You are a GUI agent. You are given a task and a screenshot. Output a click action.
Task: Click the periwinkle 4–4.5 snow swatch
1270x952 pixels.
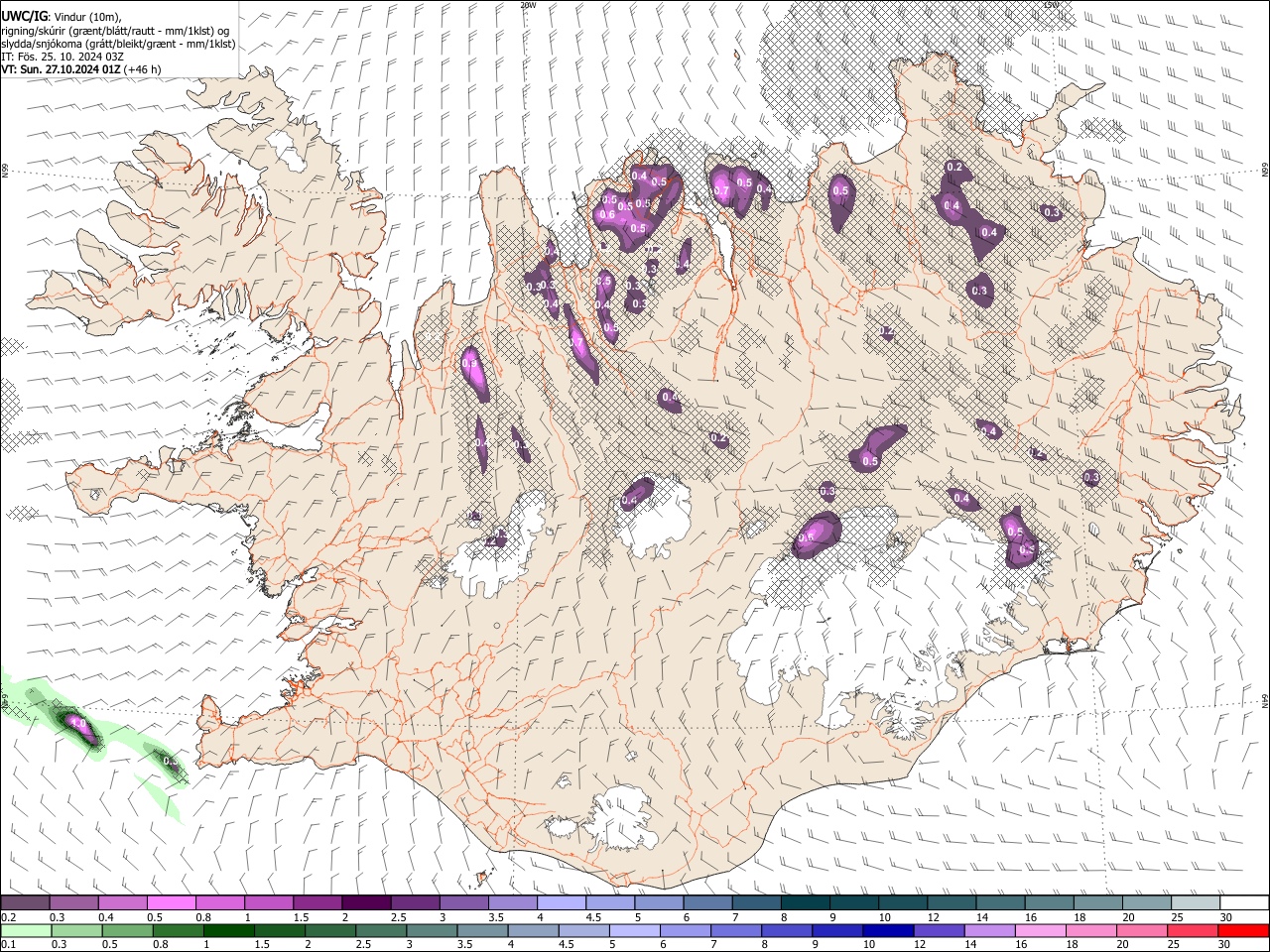(562, 903)
